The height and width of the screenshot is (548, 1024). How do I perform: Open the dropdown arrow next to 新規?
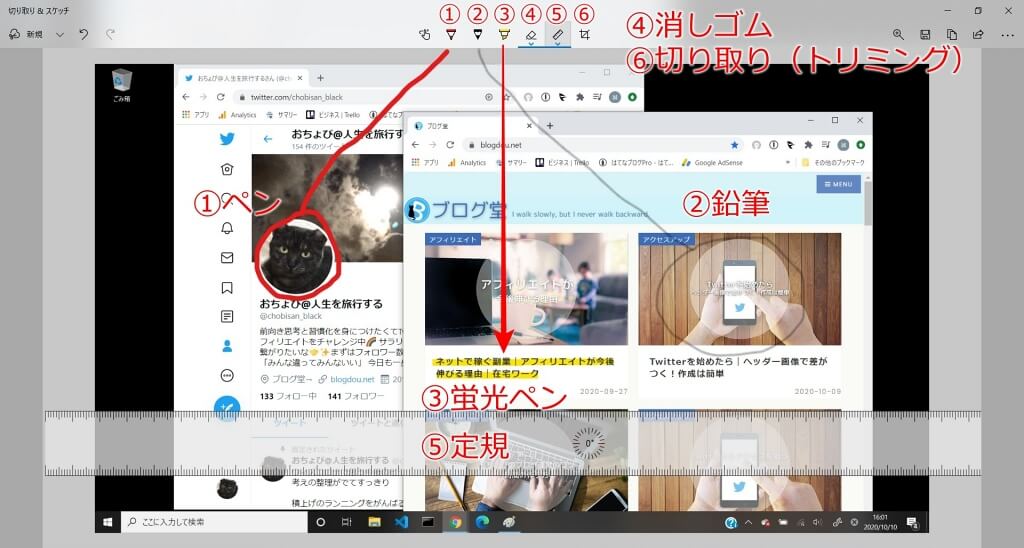pos(60,35)
